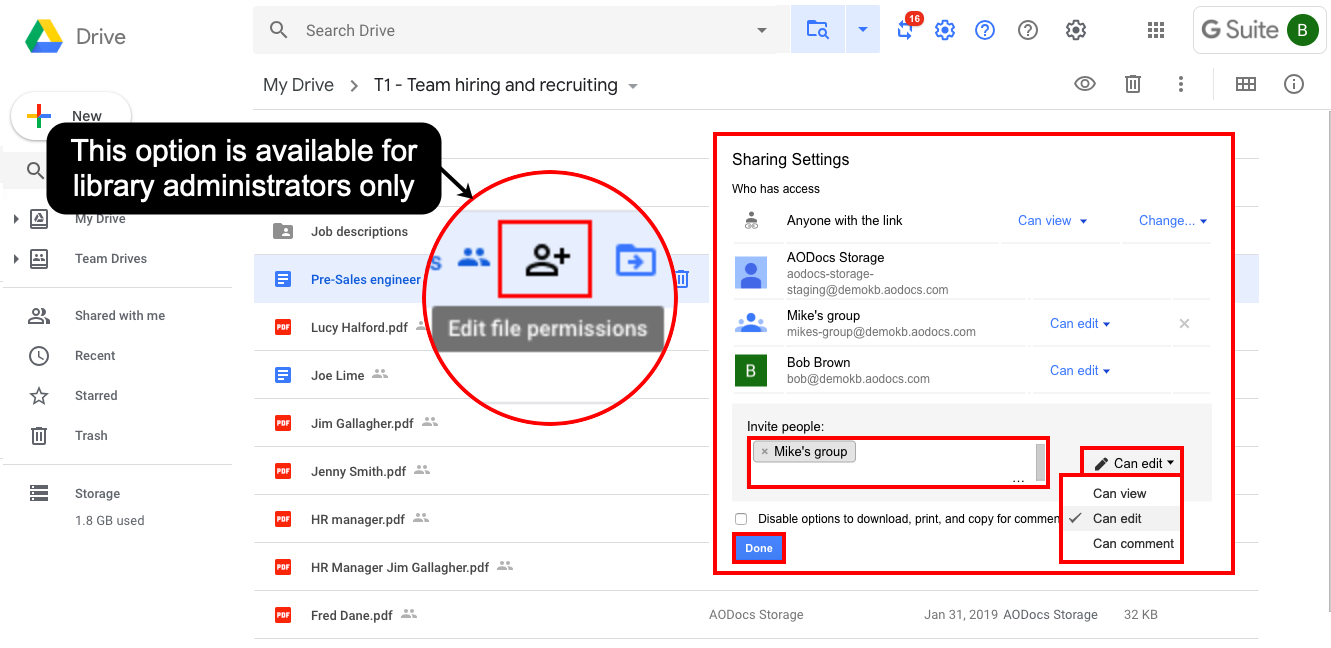Open the G Suite account avatar B
Image resolution: width=1331 pixels, height=648 pixels.
[x=1302, y=30]
